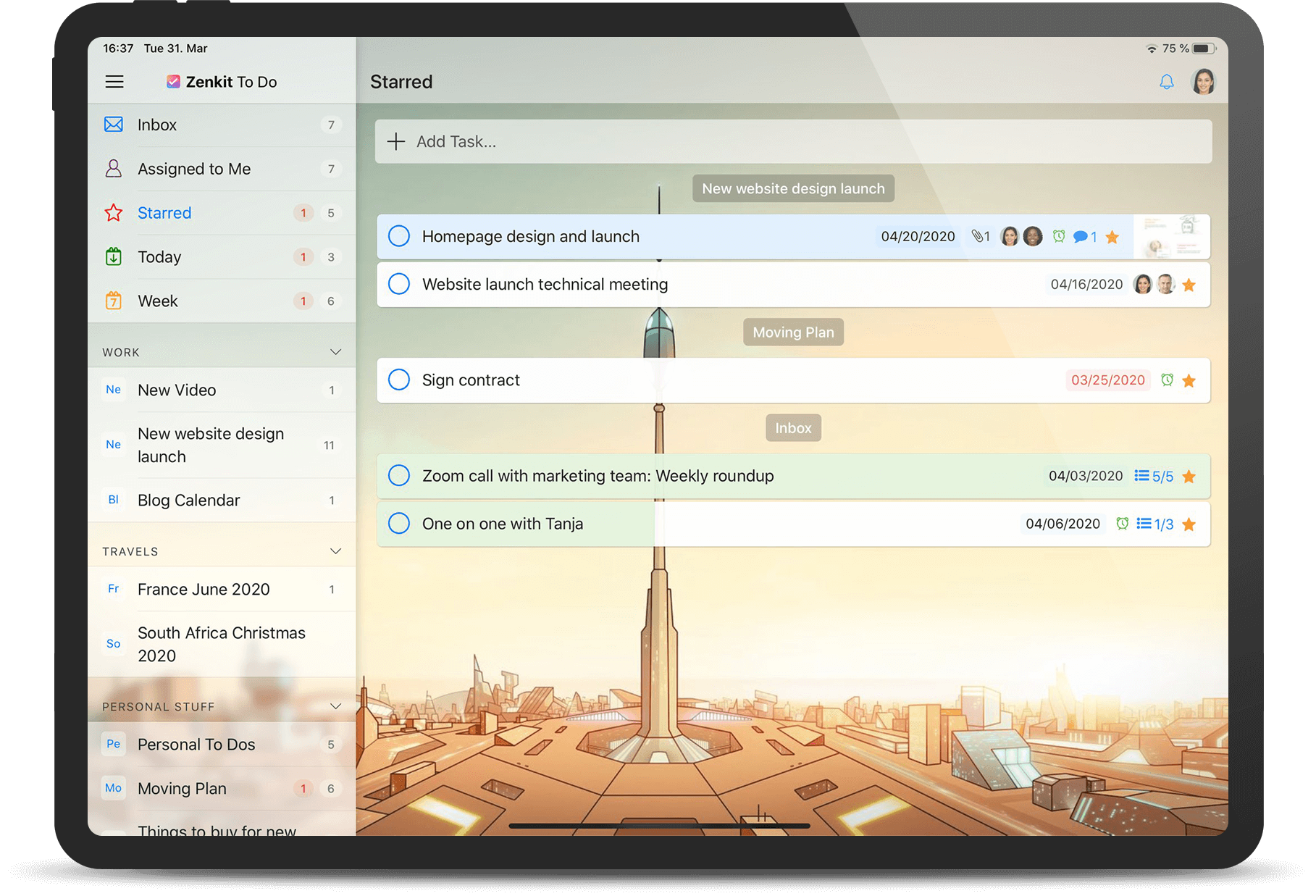
Task: Switch to the Today view
Action: 159,257
